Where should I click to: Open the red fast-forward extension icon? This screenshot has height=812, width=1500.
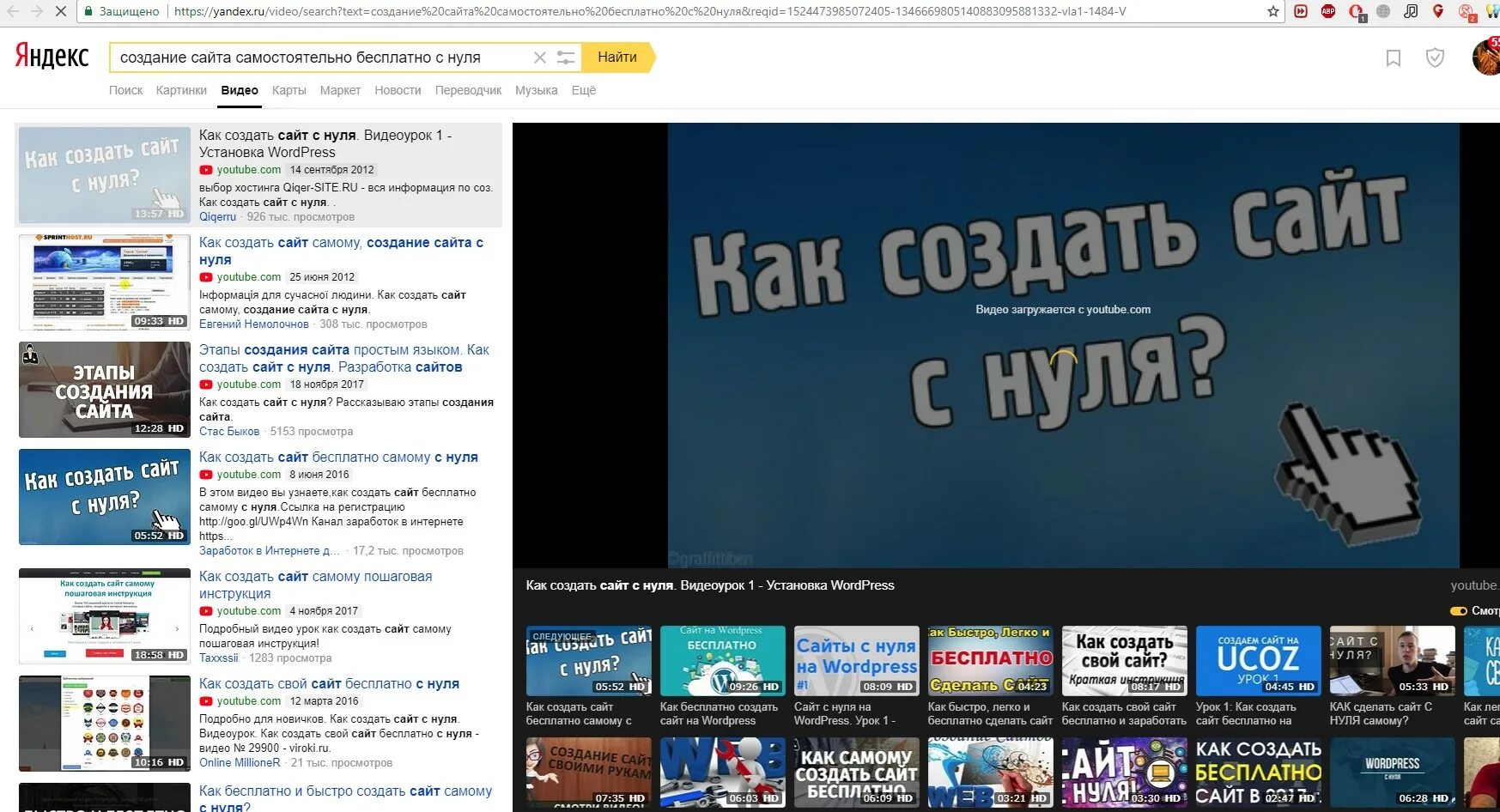pyautogui.click(x=1301, y=11)
